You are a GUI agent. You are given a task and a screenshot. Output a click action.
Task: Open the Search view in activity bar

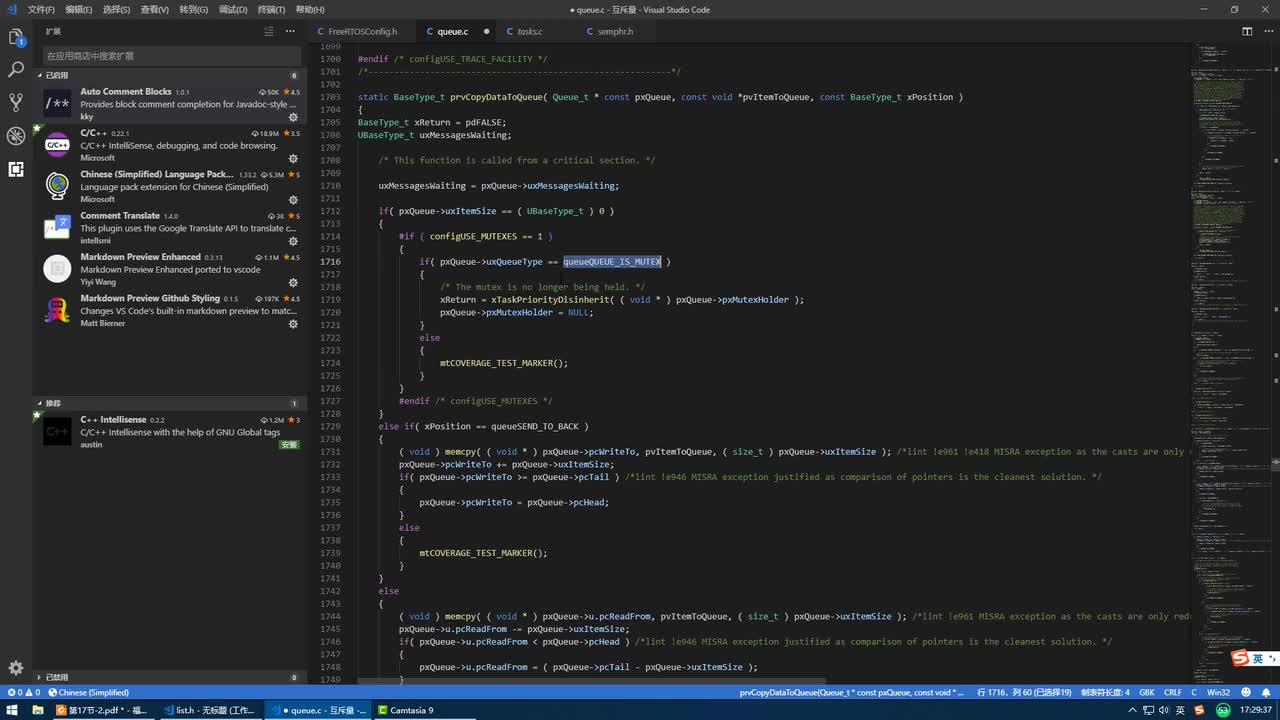tap(16, 70)
